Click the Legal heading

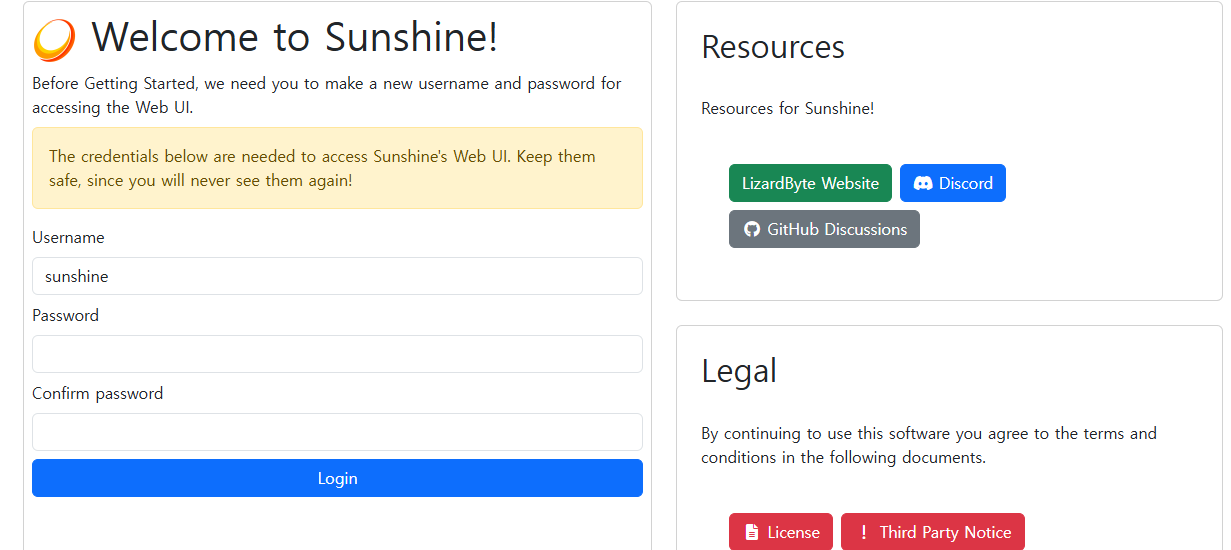click(x=739, y=371)
